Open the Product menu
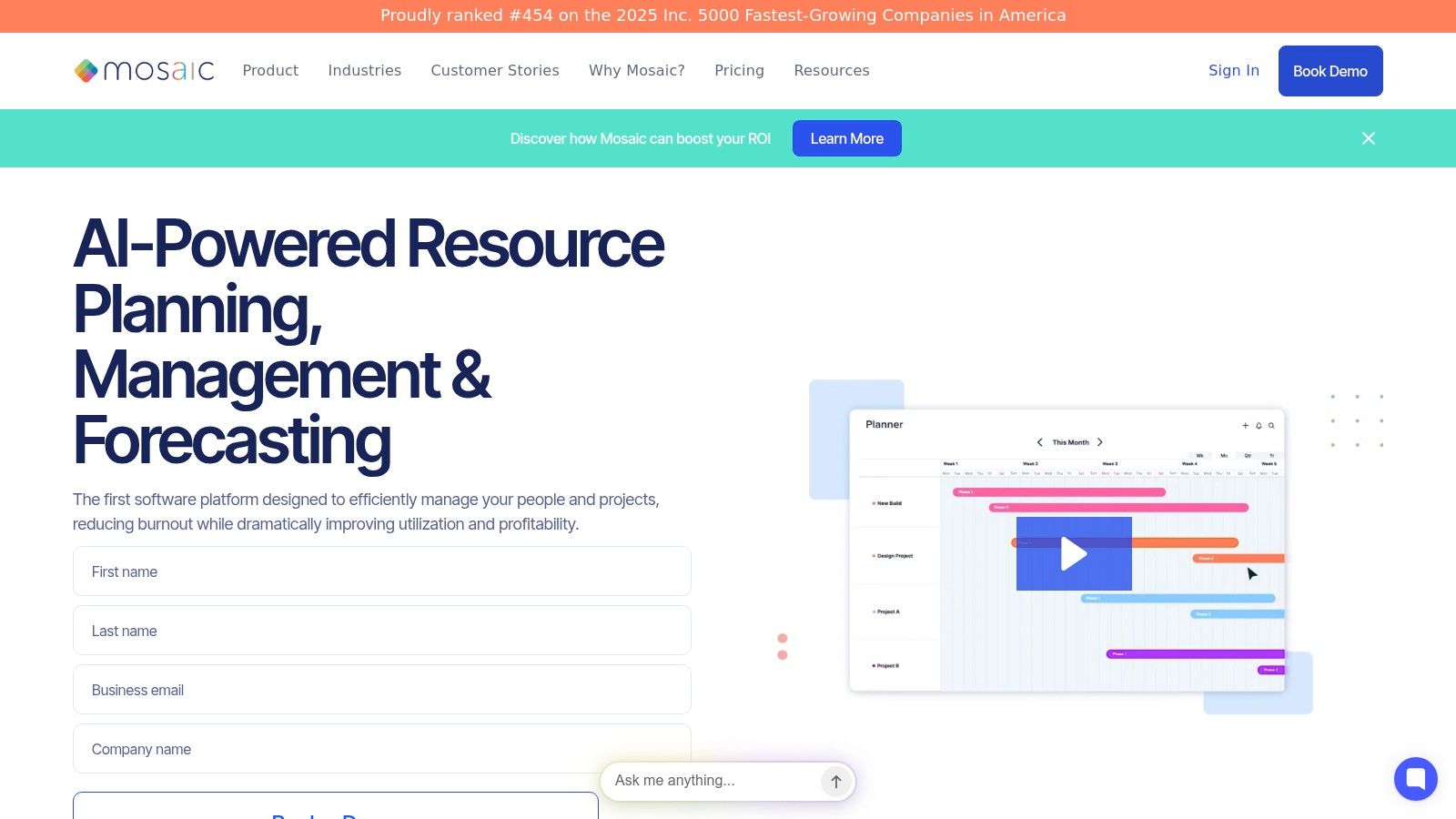The image size is (1456, 819). point(270,70)
